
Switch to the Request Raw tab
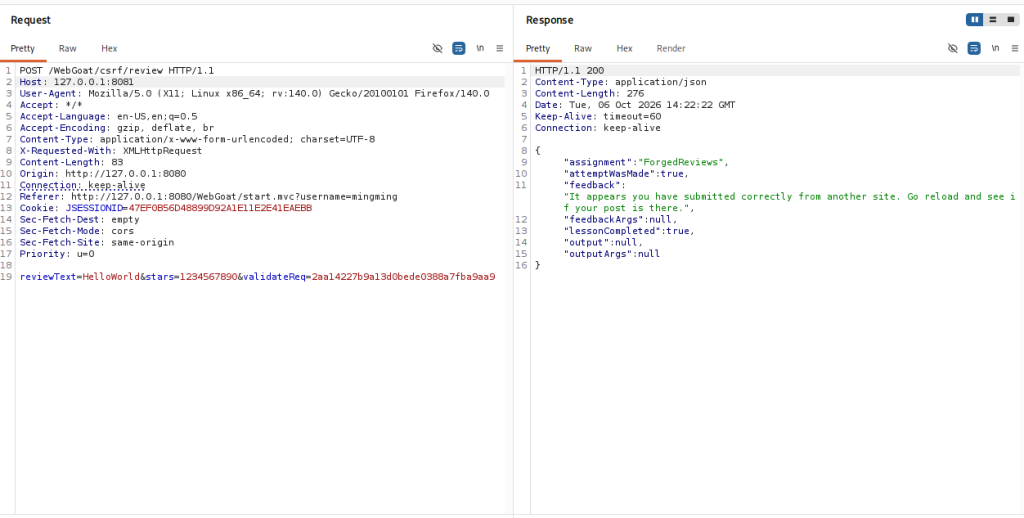67,48
